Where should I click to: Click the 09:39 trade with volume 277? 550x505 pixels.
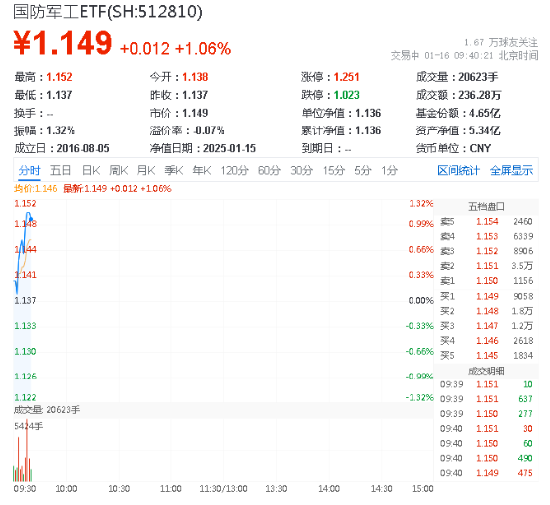click(486, 414)
